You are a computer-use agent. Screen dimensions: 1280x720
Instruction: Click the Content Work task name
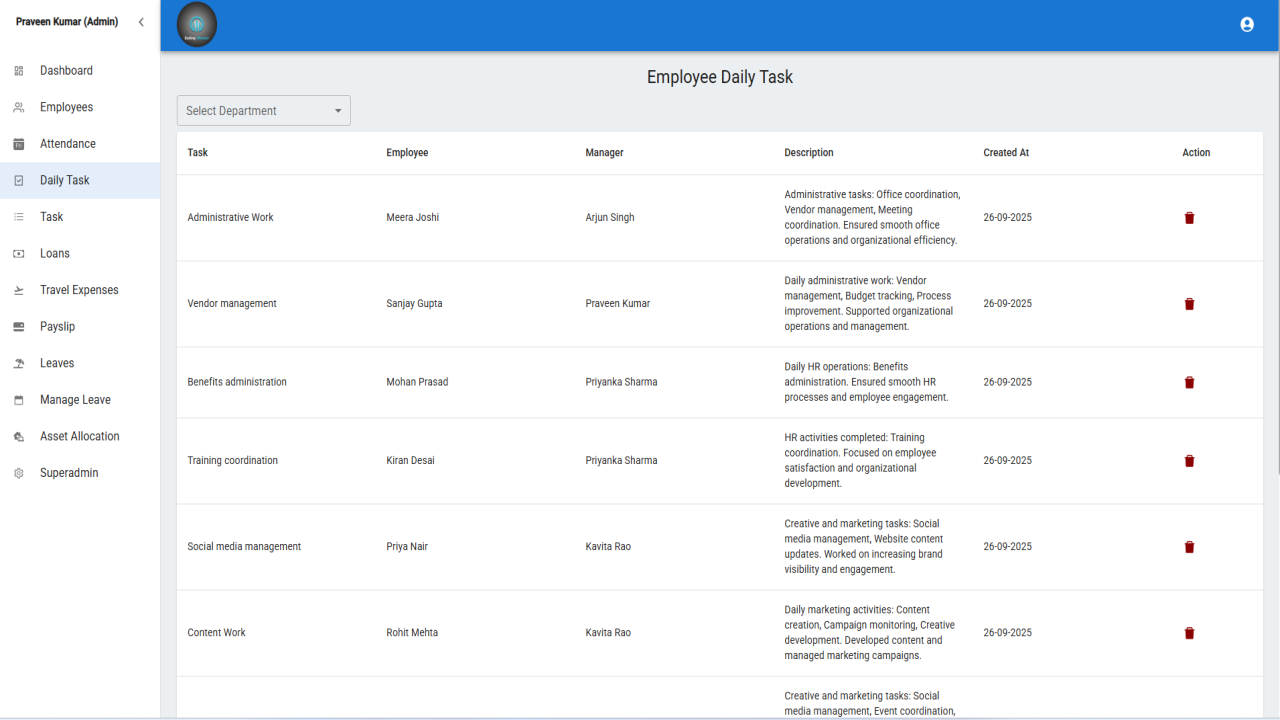coord(216,633)
